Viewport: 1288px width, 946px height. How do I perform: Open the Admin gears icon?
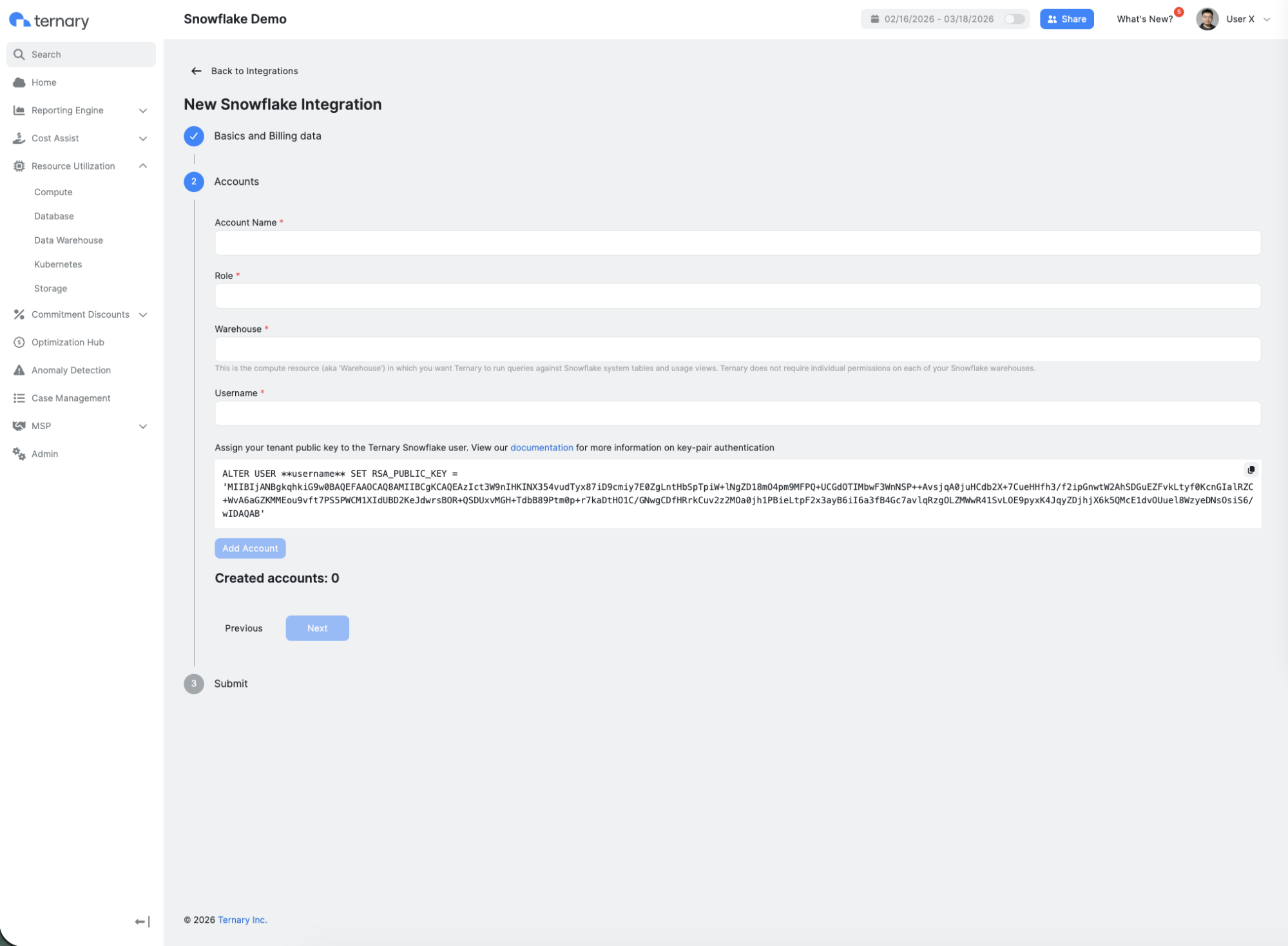pos(19,454)
